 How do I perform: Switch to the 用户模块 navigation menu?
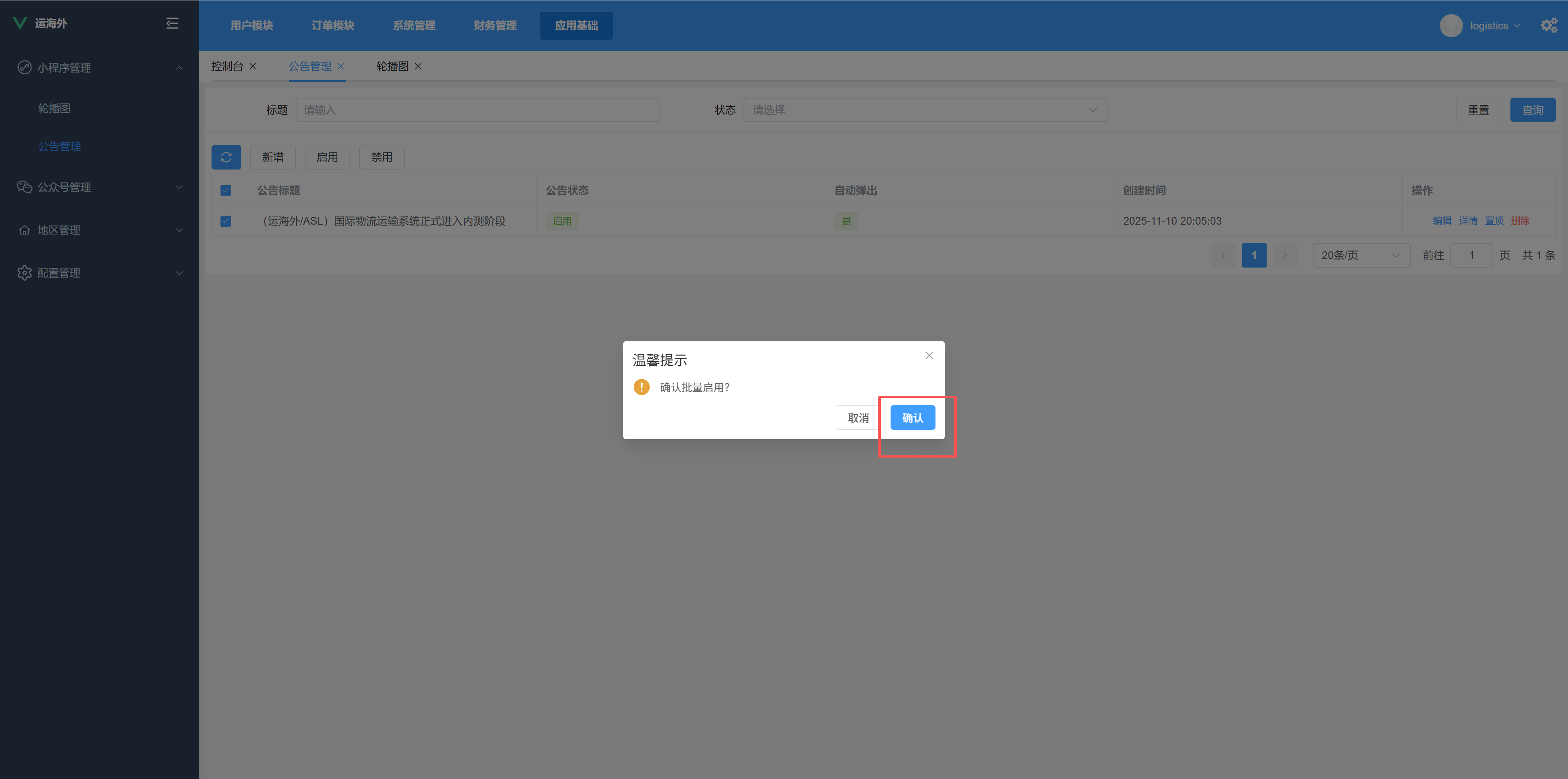[x=252, y=25]
